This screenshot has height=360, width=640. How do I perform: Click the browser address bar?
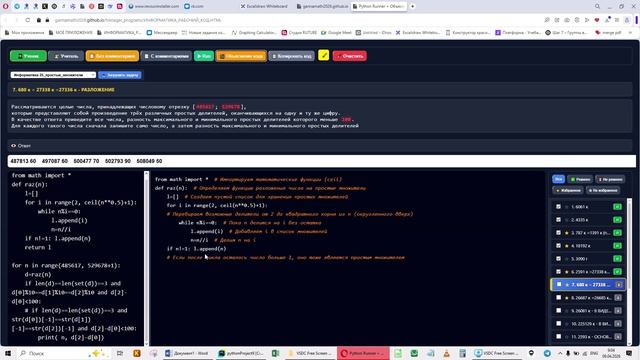coord(286,20)
